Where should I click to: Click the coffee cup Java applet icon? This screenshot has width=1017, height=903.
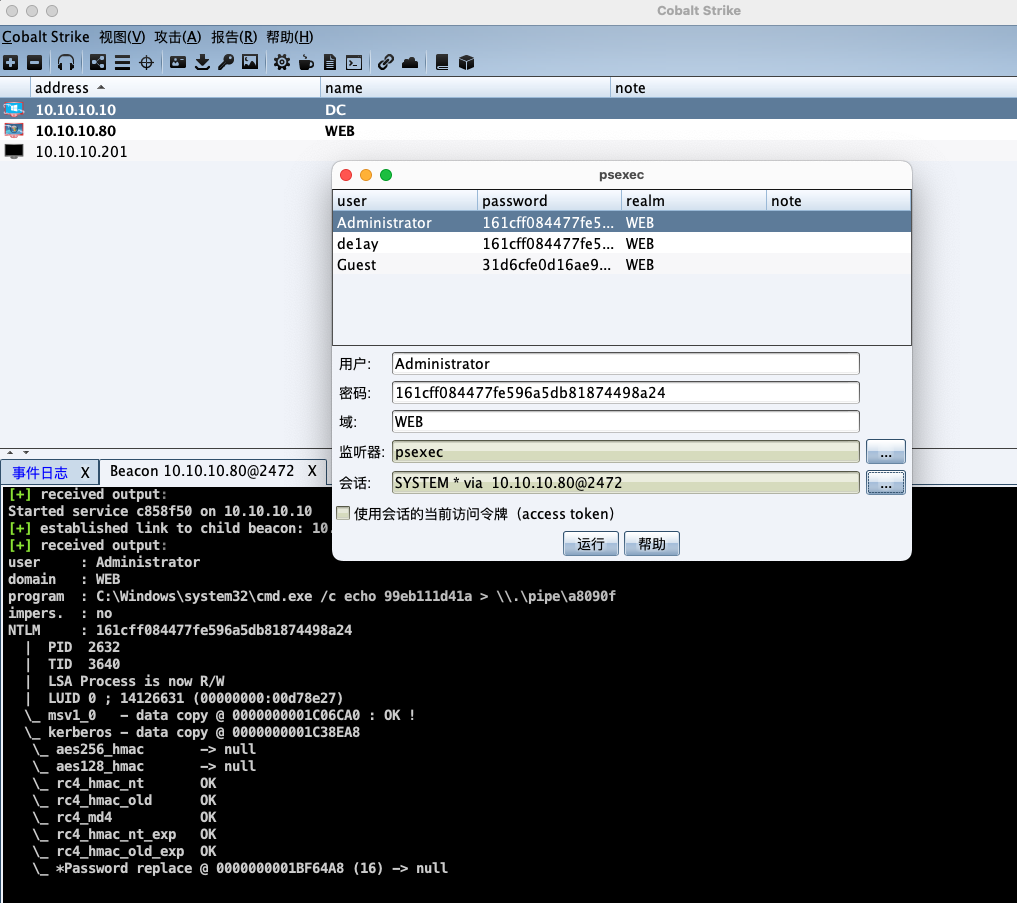pos(306,62)
